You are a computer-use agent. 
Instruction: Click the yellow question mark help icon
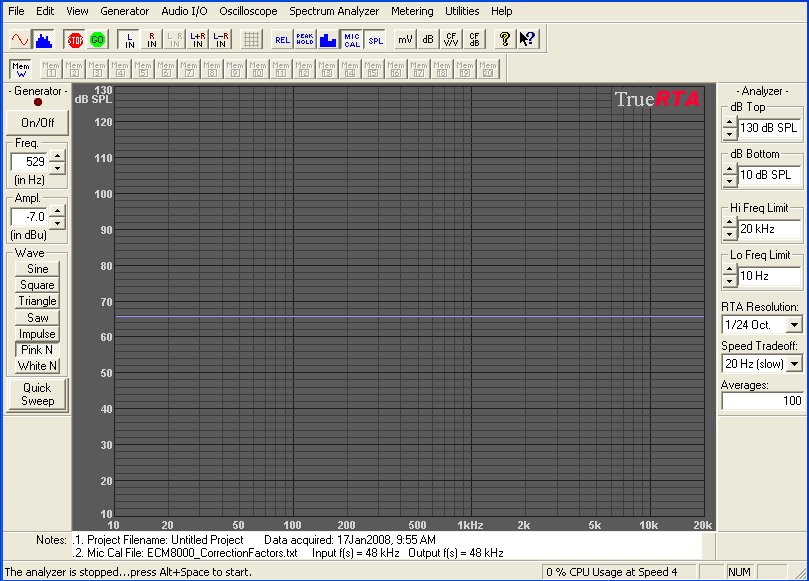(505, 39)
